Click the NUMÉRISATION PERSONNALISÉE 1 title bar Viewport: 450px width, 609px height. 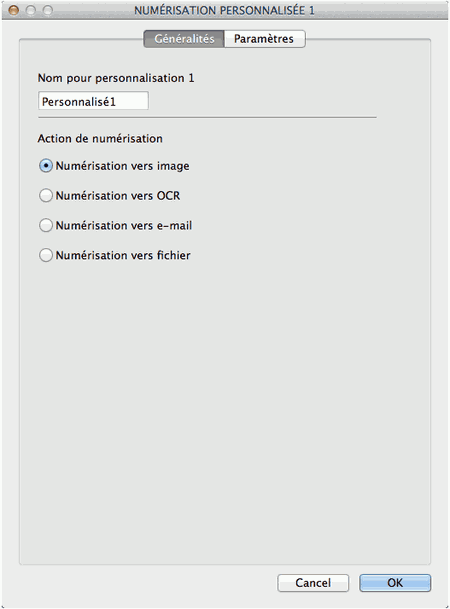pyautogui.click(x=224, y=10)
